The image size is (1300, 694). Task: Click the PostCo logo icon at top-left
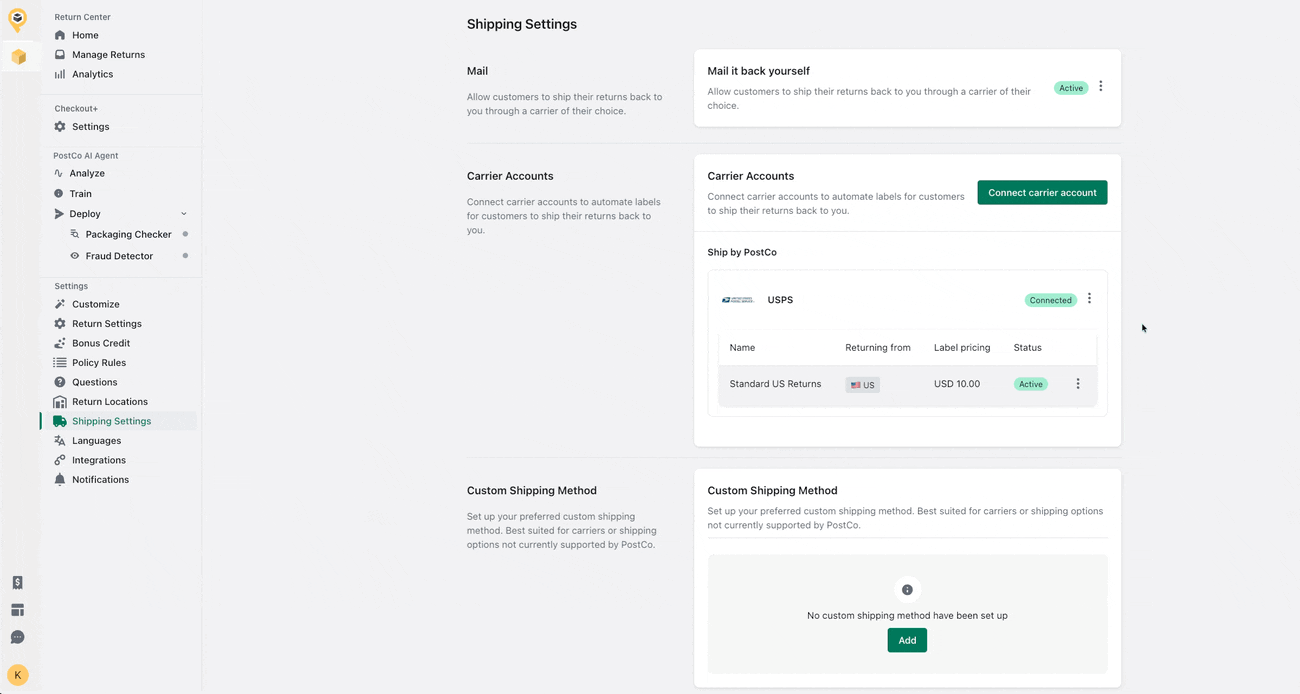(17, 18)
